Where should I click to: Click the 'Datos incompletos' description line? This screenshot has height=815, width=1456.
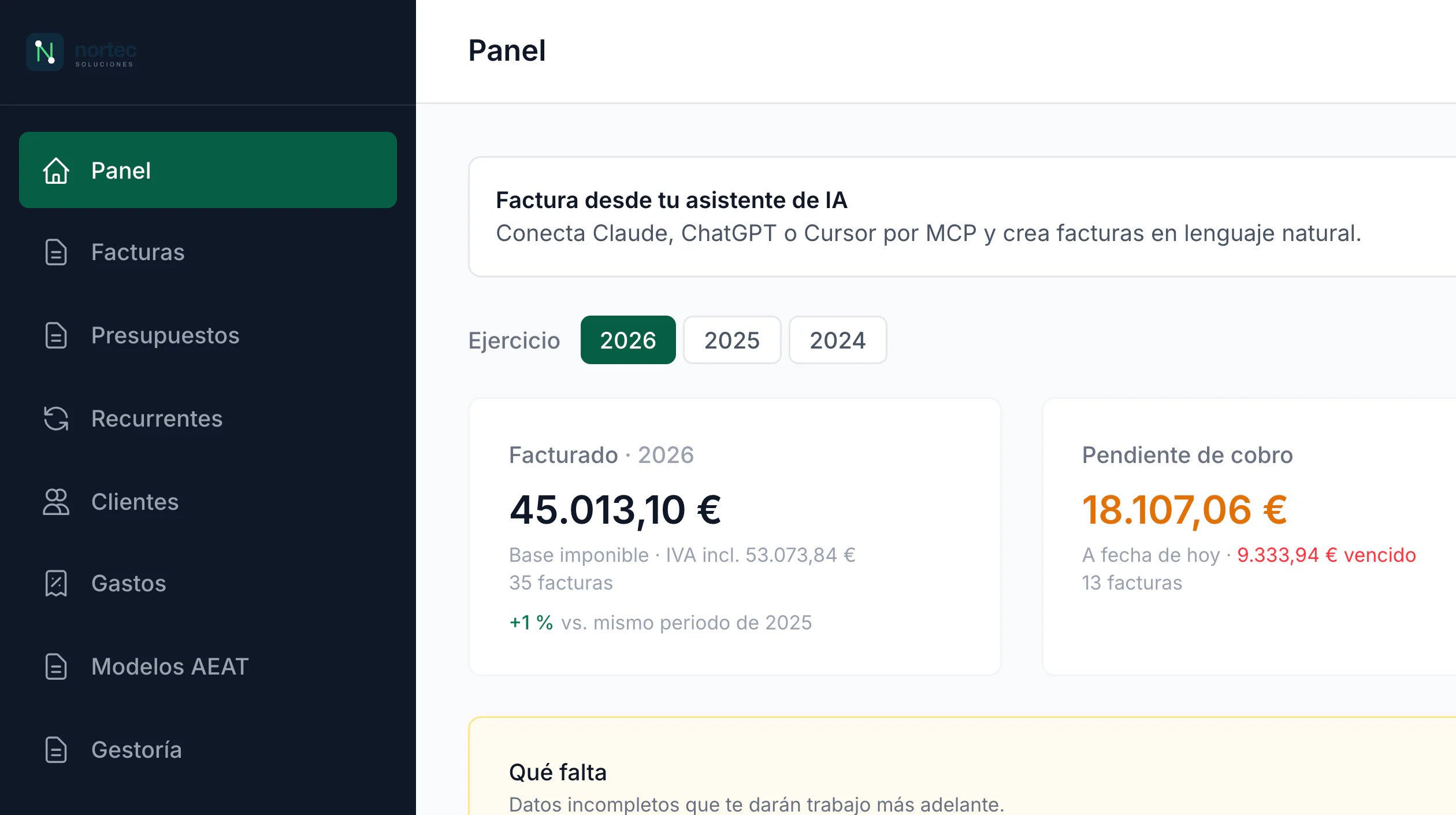click(x=756, y=805)
